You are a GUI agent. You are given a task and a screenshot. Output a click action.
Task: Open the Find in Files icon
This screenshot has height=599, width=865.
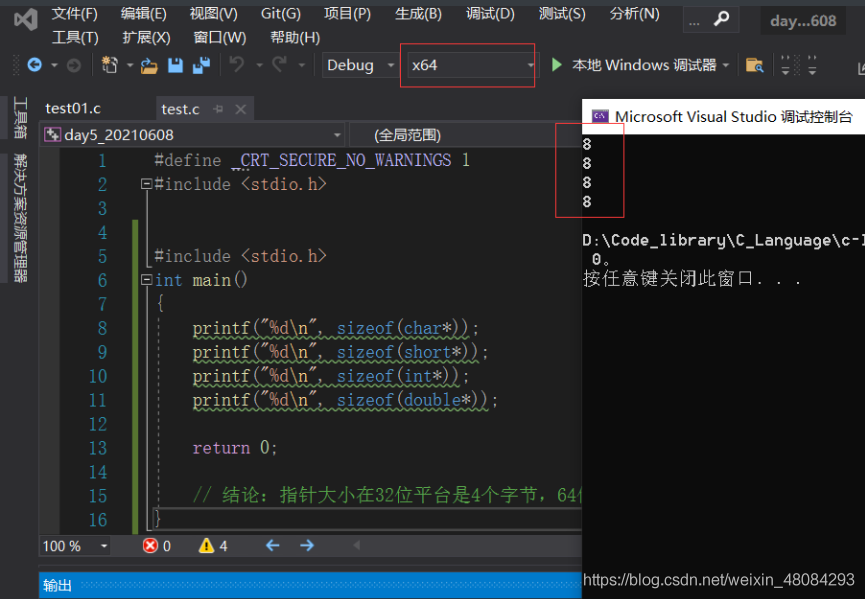(x=755, y=65)
